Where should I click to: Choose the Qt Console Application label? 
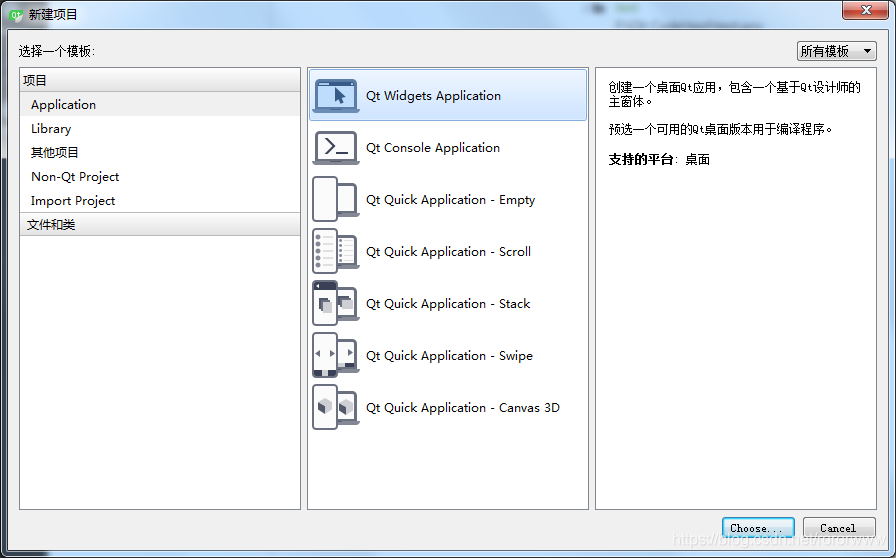[x=433, y=148]
